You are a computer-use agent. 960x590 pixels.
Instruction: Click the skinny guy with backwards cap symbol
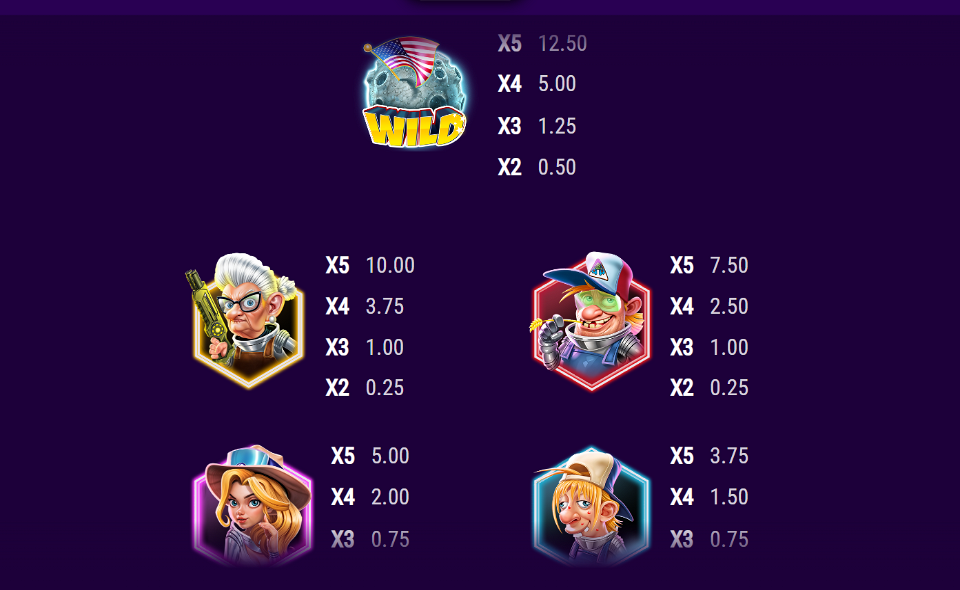click(591, 506)
